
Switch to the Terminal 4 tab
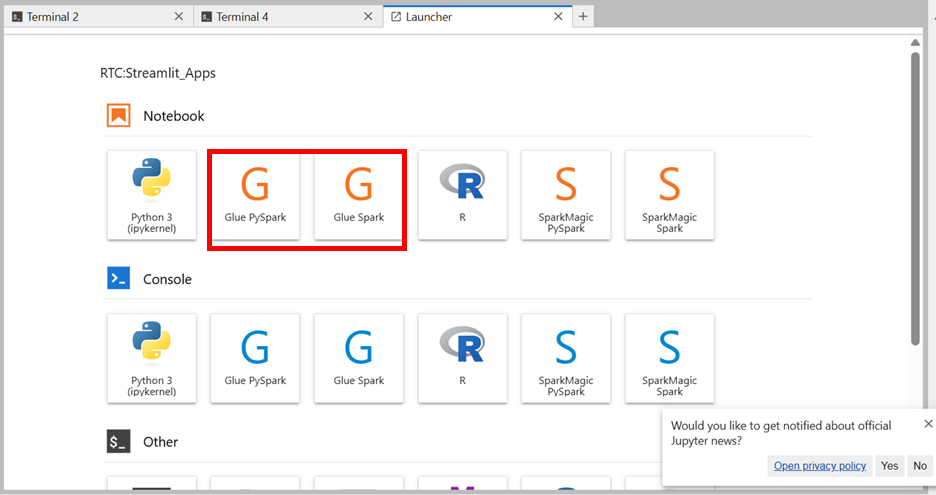(288, 17)
